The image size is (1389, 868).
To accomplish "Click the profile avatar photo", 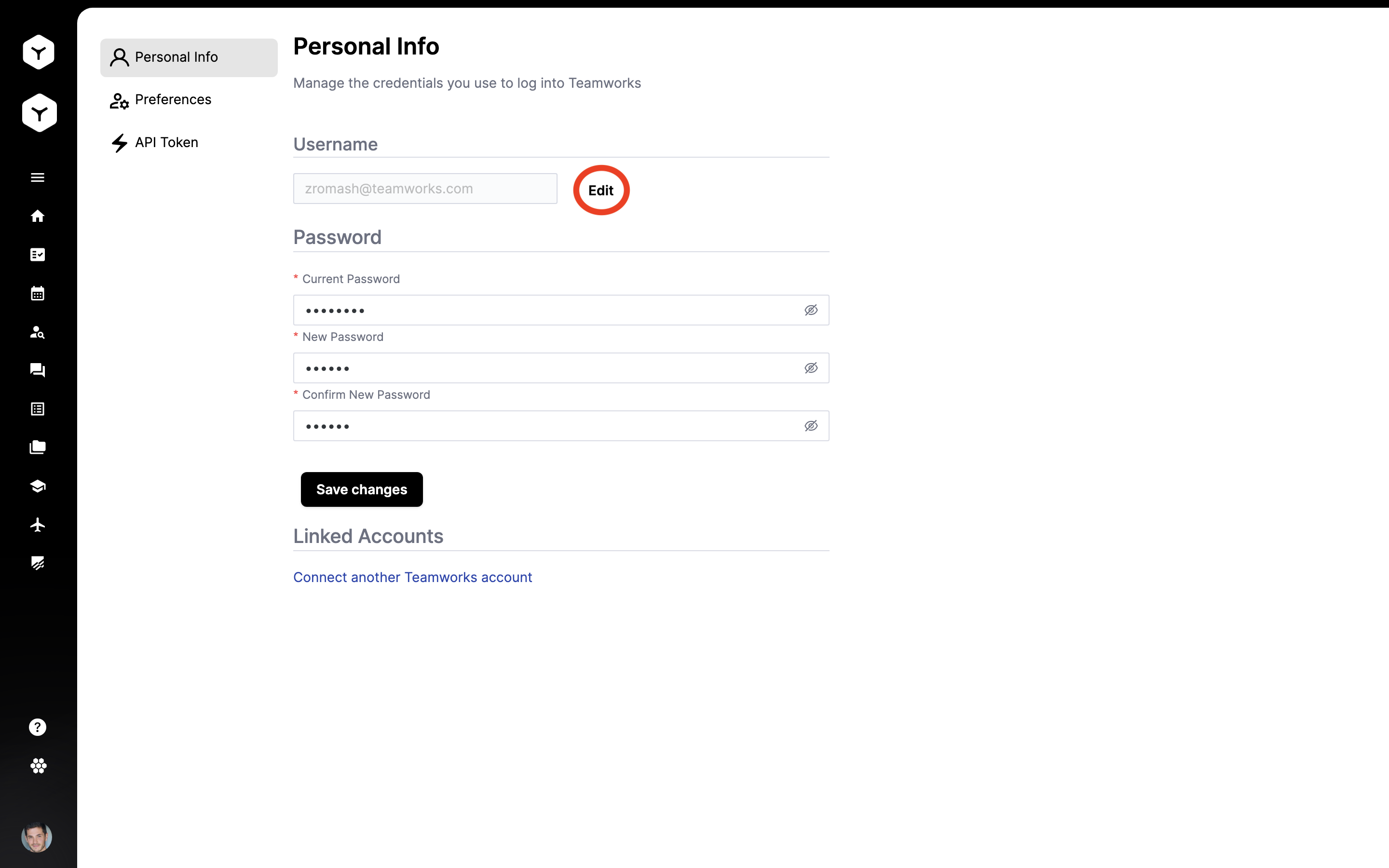I will tap(37, 837).
